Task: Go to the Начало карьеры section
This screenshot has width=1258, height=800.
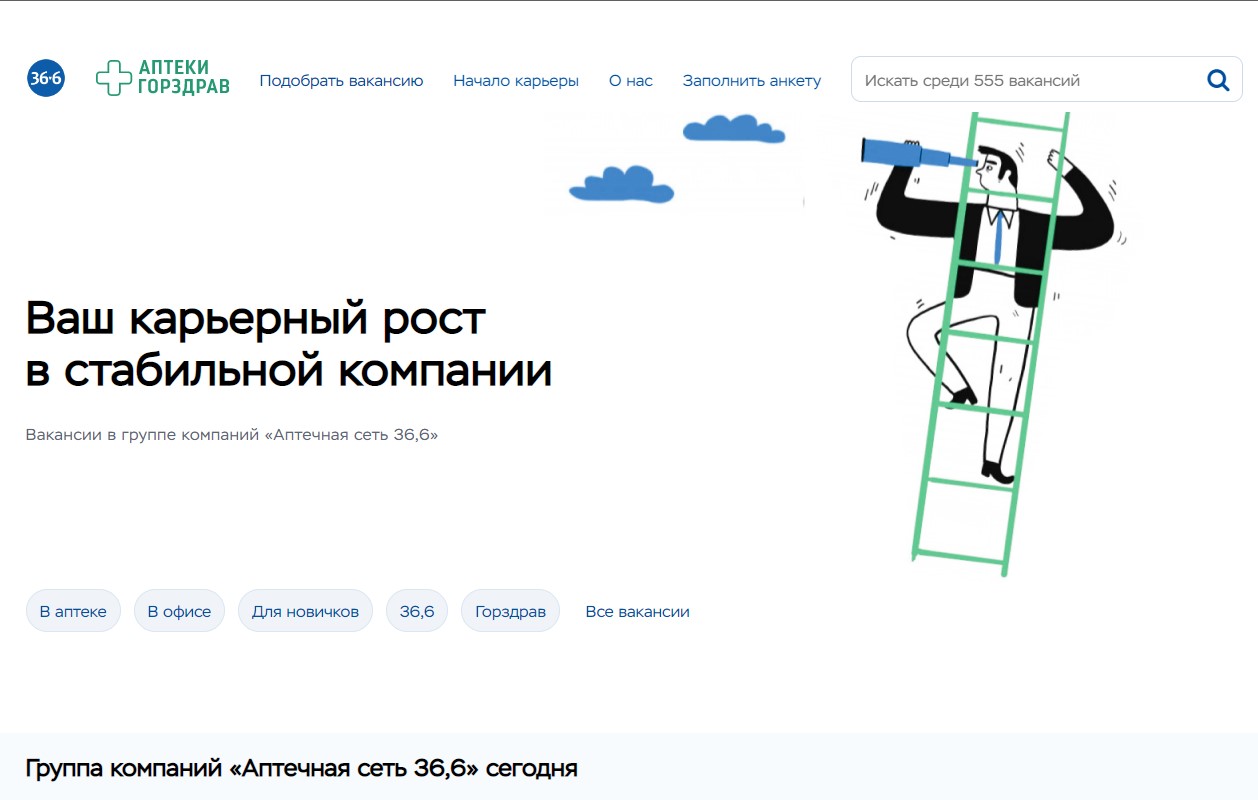Action: [516, 81]
